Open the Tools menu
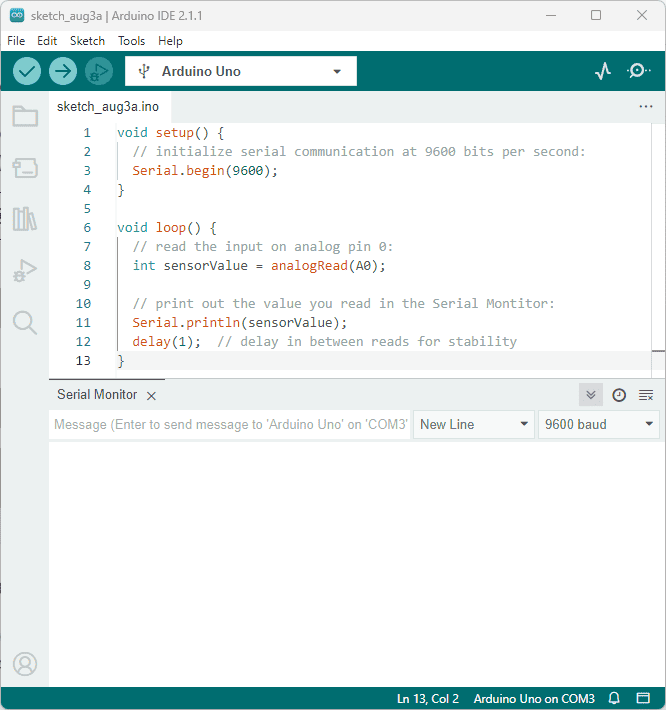The image size is (666, 710). tap(131, 41)
